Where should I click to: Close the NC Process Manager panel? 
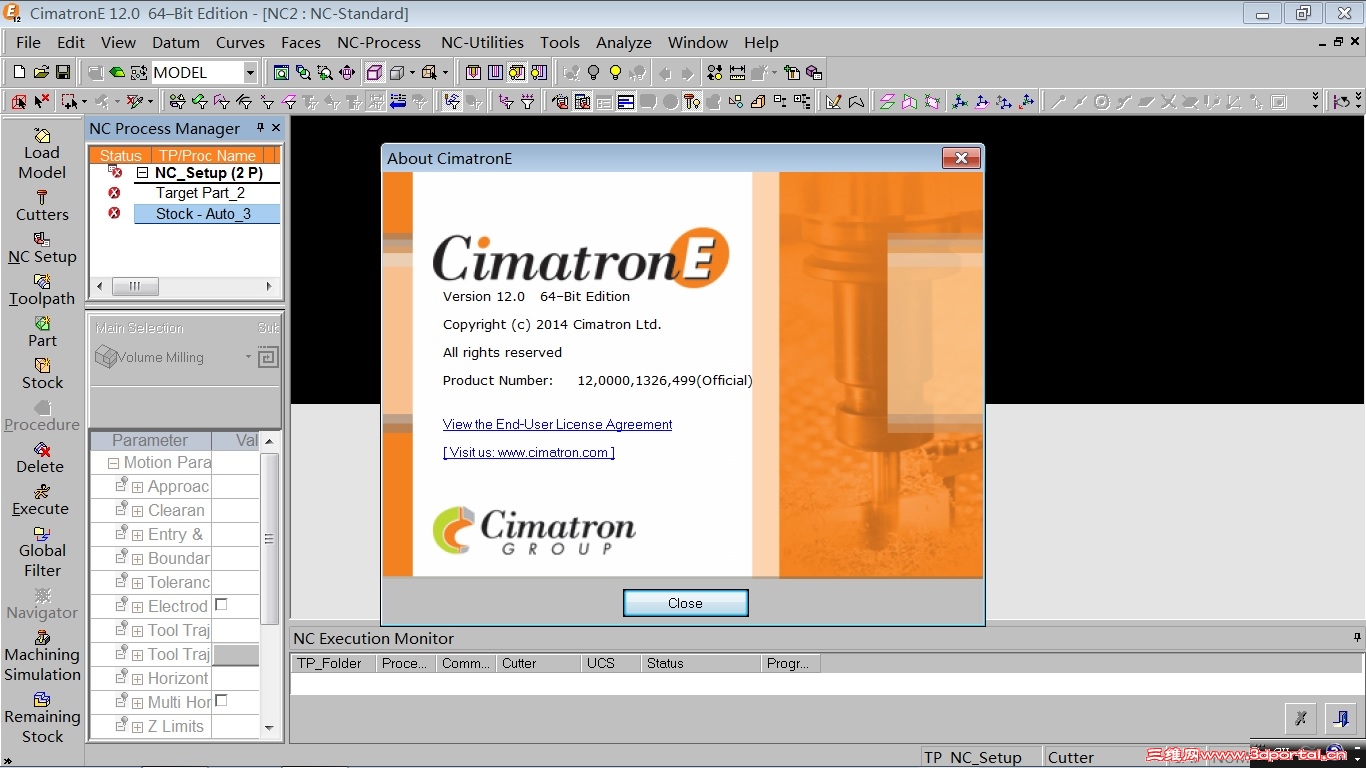[x=276, y=128]
